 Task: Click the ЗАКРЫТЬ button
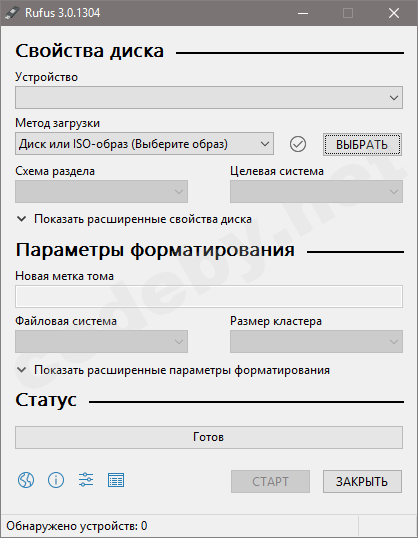362,481
